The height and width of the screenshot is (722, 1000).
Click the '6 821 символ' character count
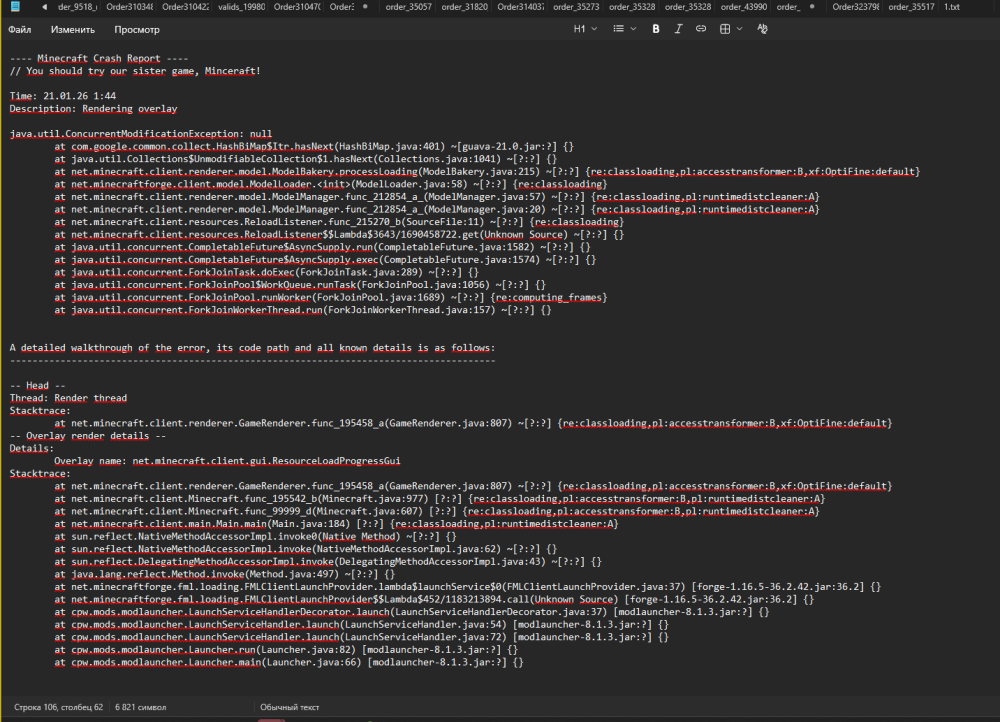140,707
